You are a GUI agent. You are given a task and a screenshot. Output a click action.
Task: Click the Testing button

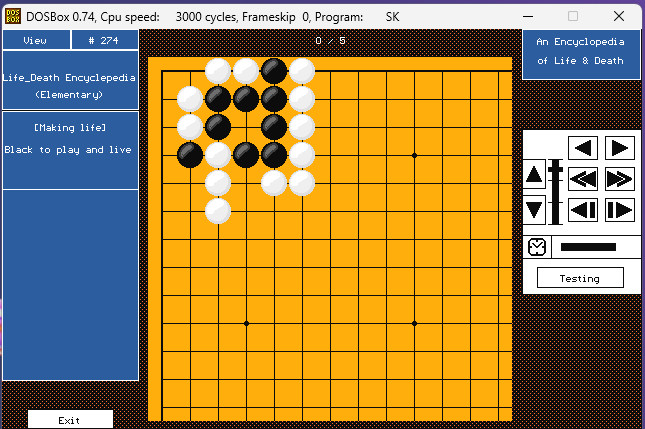point(580,278)
